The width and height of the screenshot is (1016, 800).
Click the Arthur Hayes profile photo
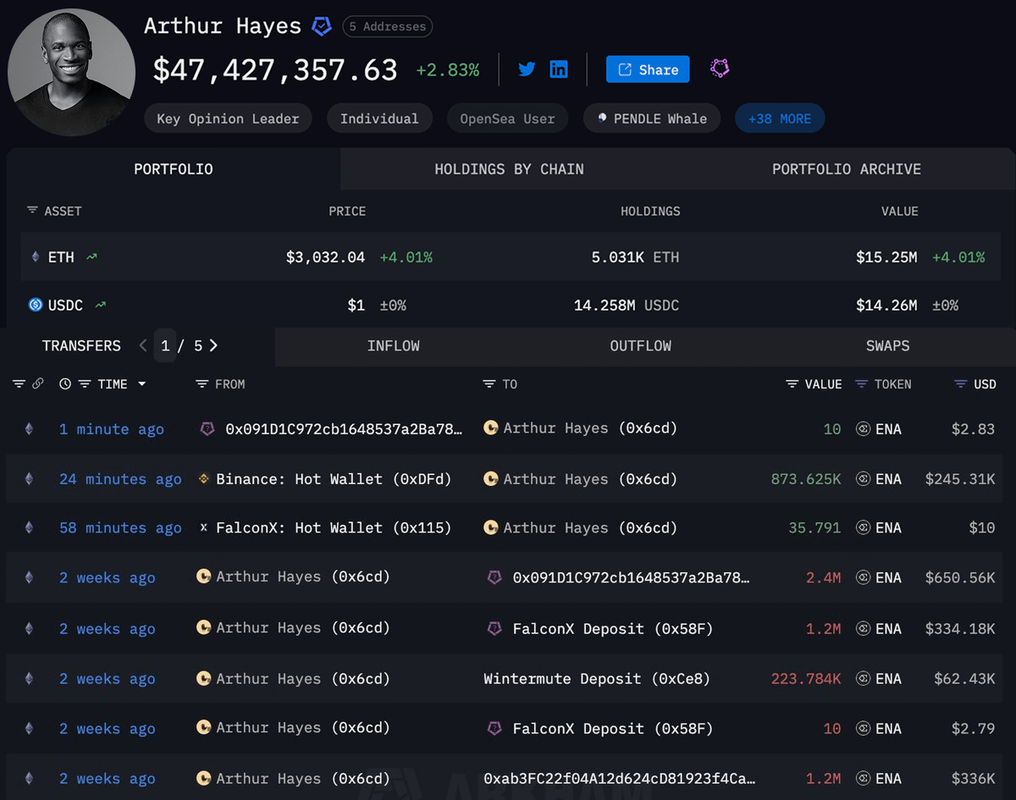click(70, 73)
